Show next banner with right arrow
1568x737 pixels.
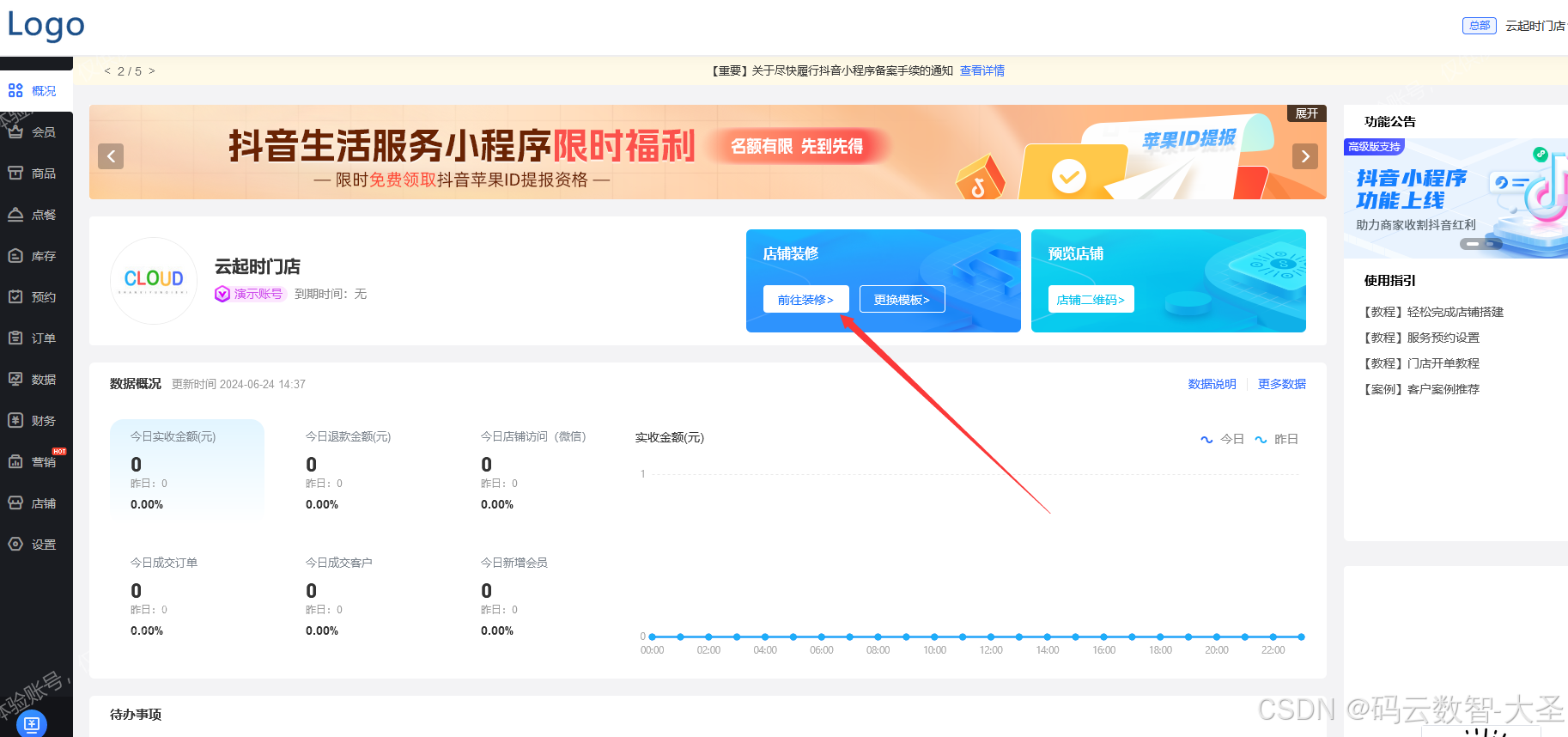pyautogui.click(x=1305, y=155)
